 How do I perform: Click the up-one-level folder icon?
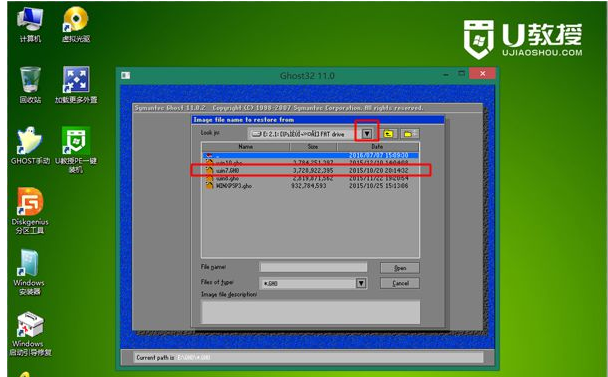388,134
